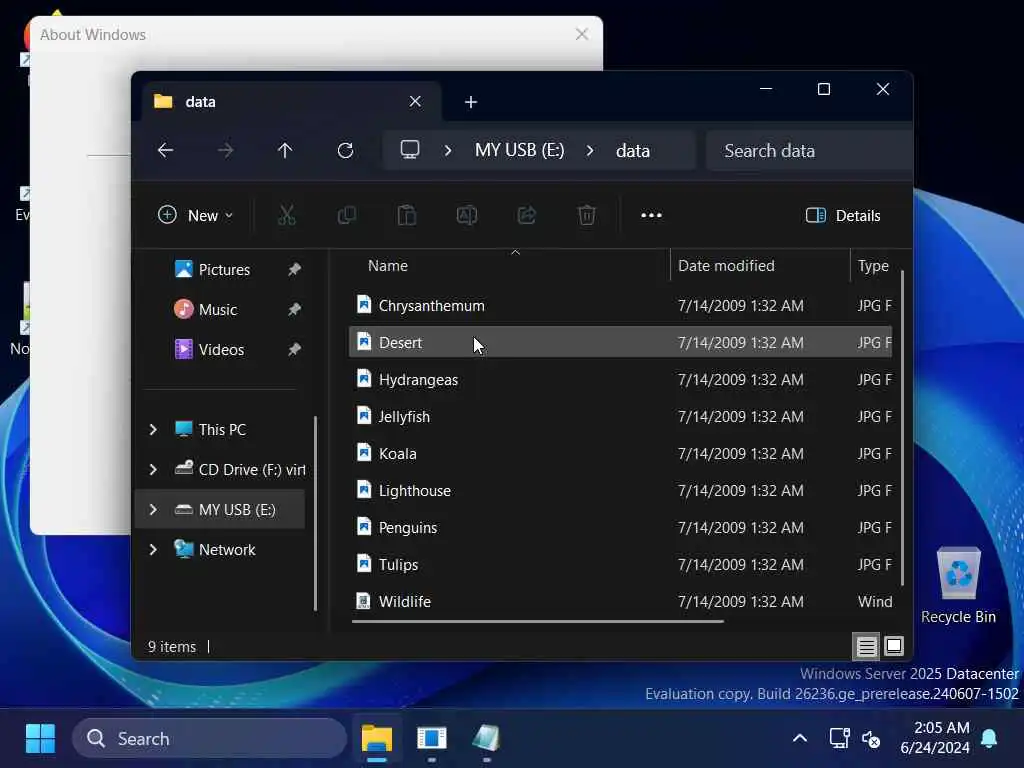Select the Jellyfish file

point(620,416)
